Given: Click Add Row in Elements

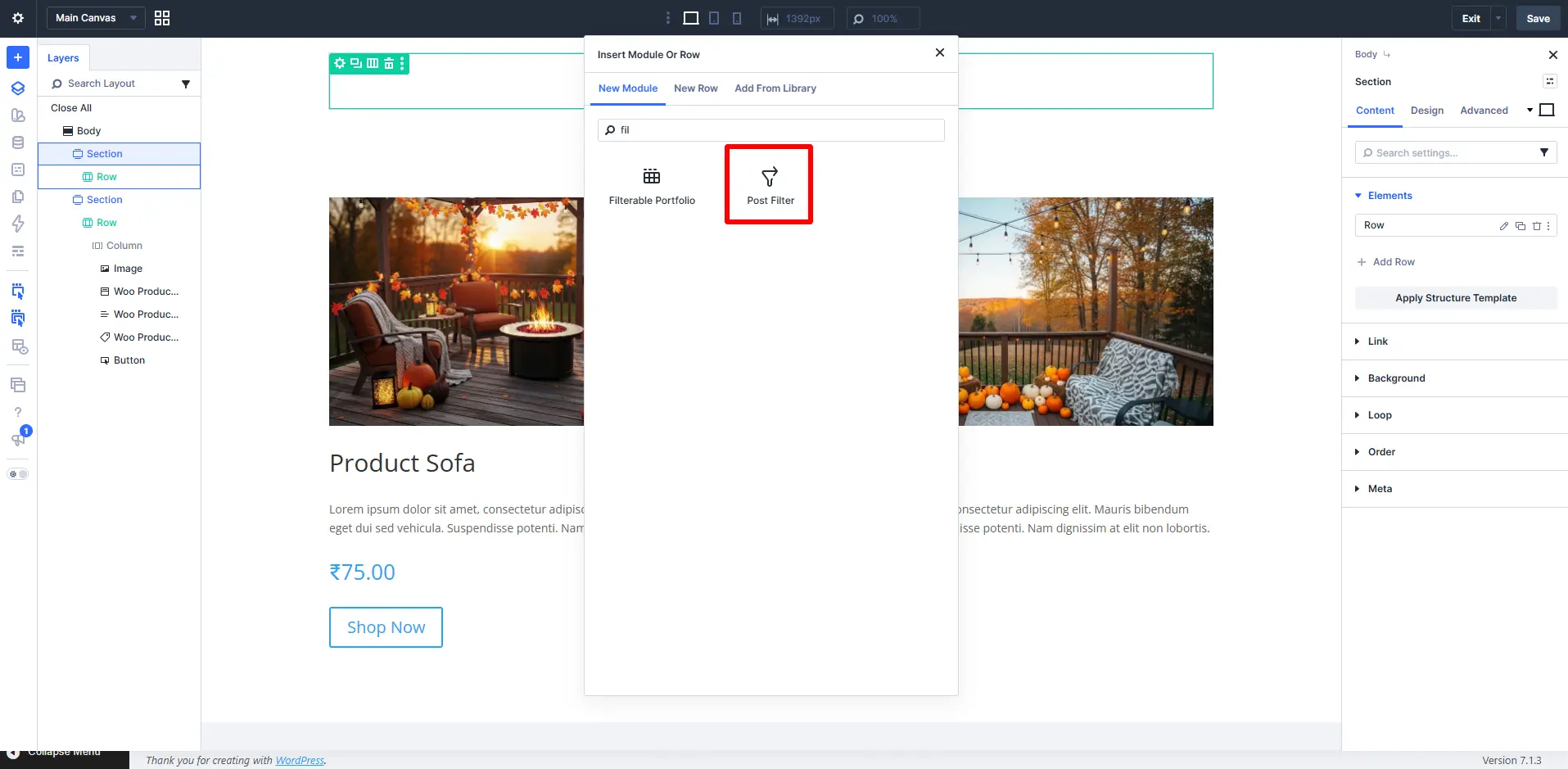Looking at the screenshot, I should point(1385,262).
